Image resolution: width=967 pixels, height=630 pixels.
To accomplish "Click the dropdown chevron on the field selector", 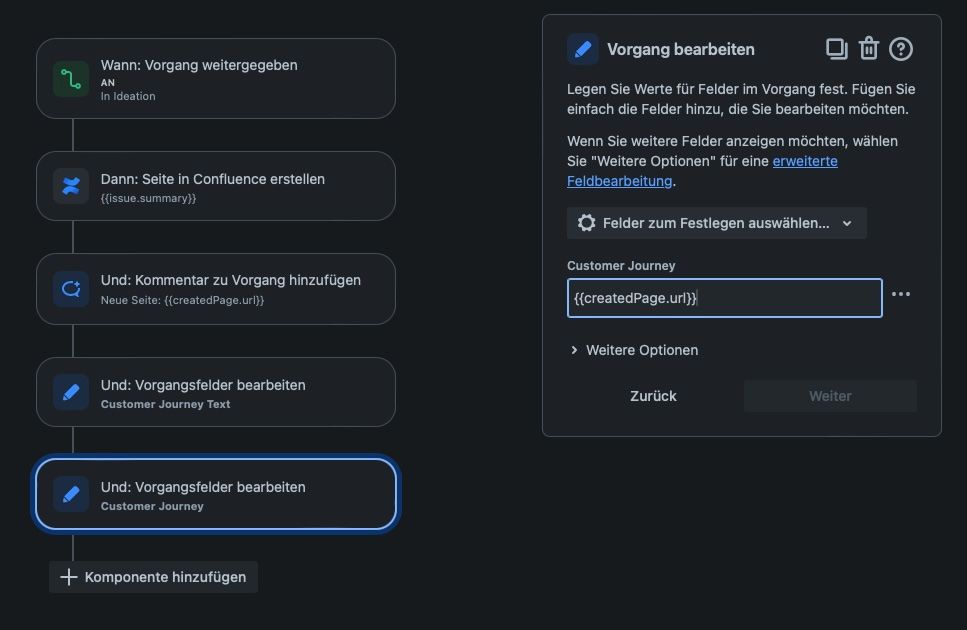I will [847, 222].
